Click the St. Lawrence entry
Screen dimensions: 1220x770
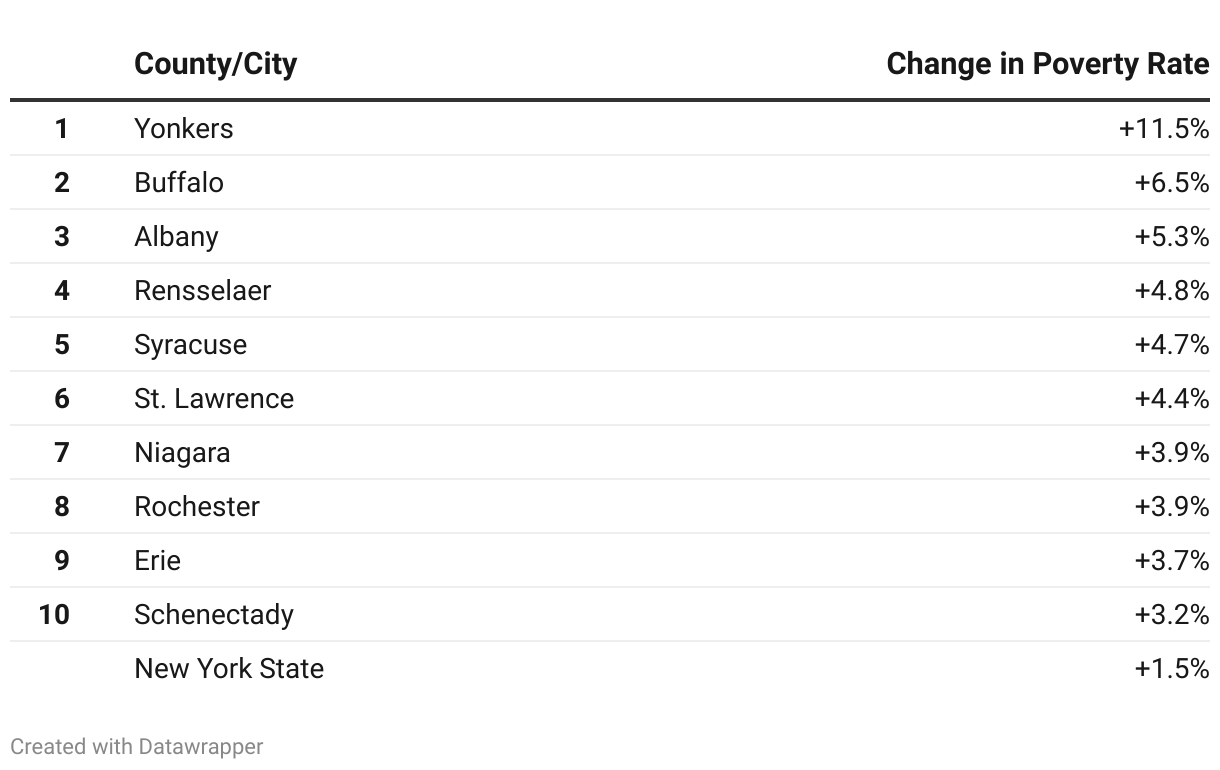pos(214,399)
